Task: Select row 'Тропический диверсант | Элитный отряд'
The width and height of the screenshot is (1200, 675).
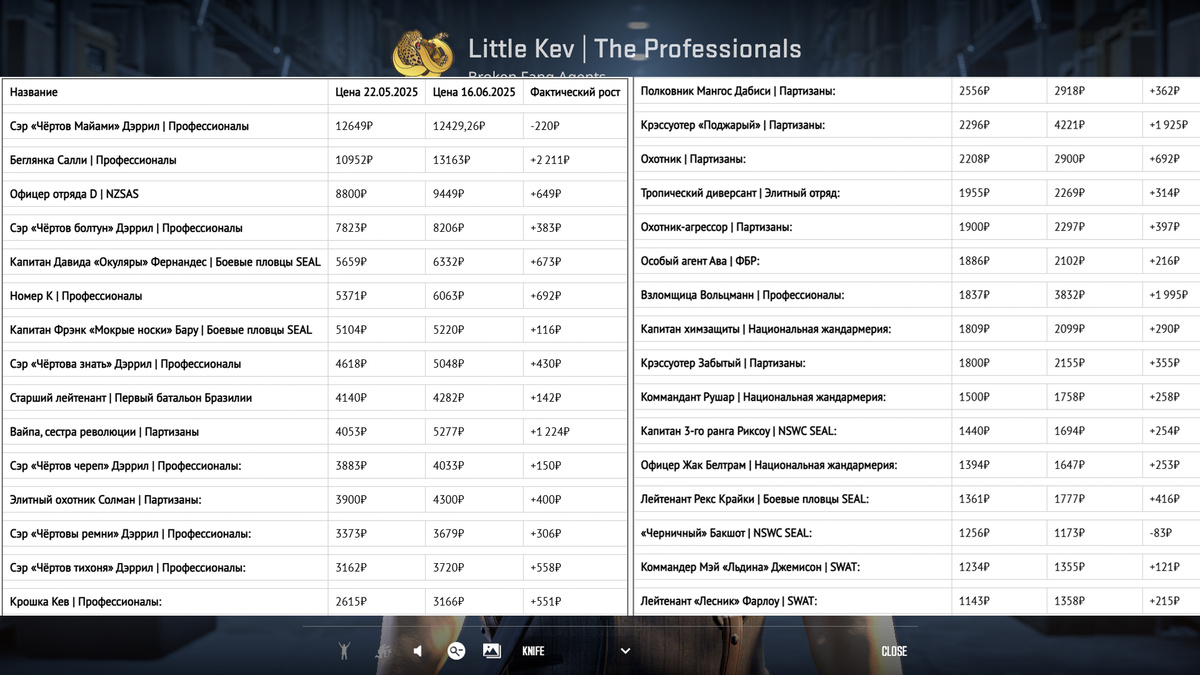Action: point(917,193)
